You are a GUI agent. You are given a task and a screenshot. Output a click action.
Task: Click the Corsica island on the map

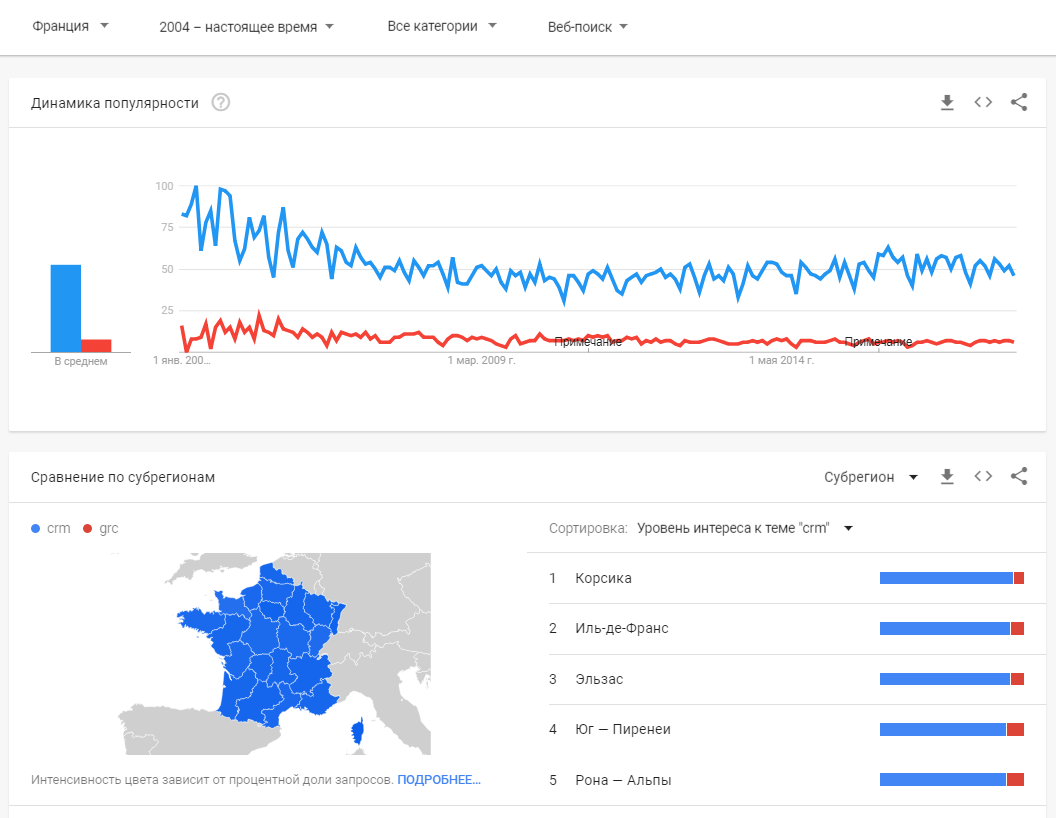click(356, 733)
